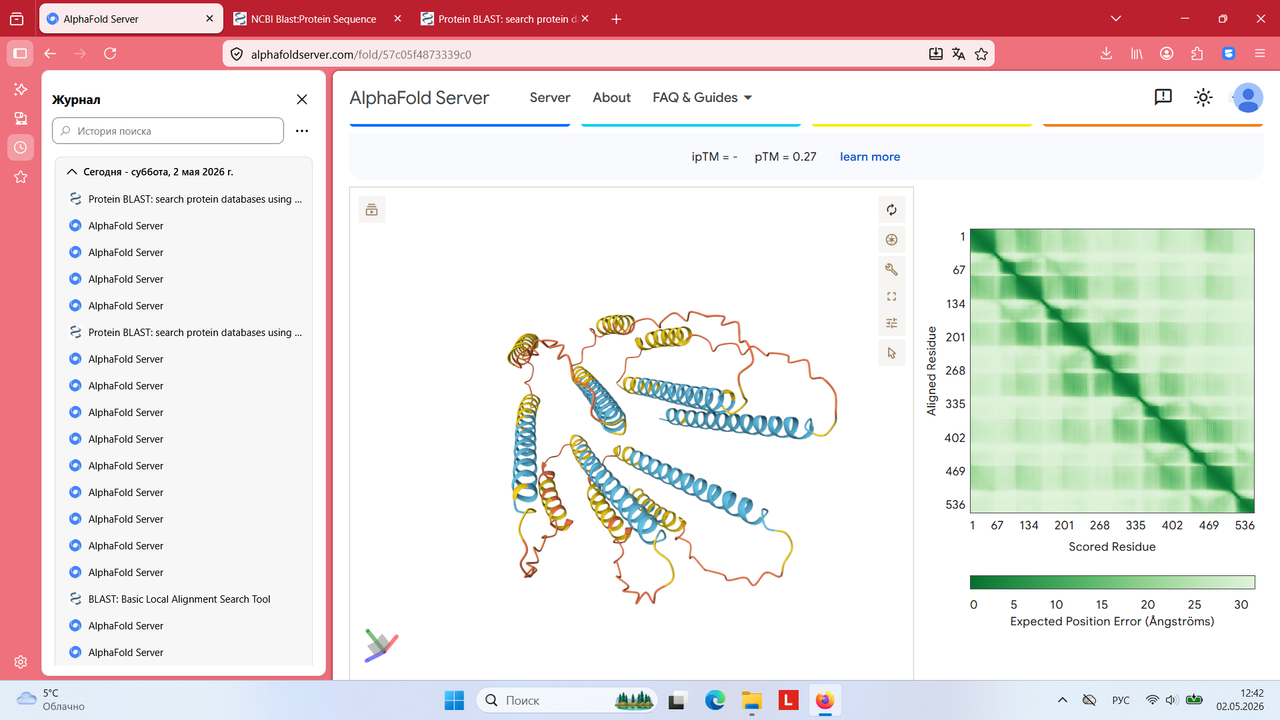This screenshot has width=1280, height=720.
Task: Open the Extensions panel
Action: coord(1198,54)
